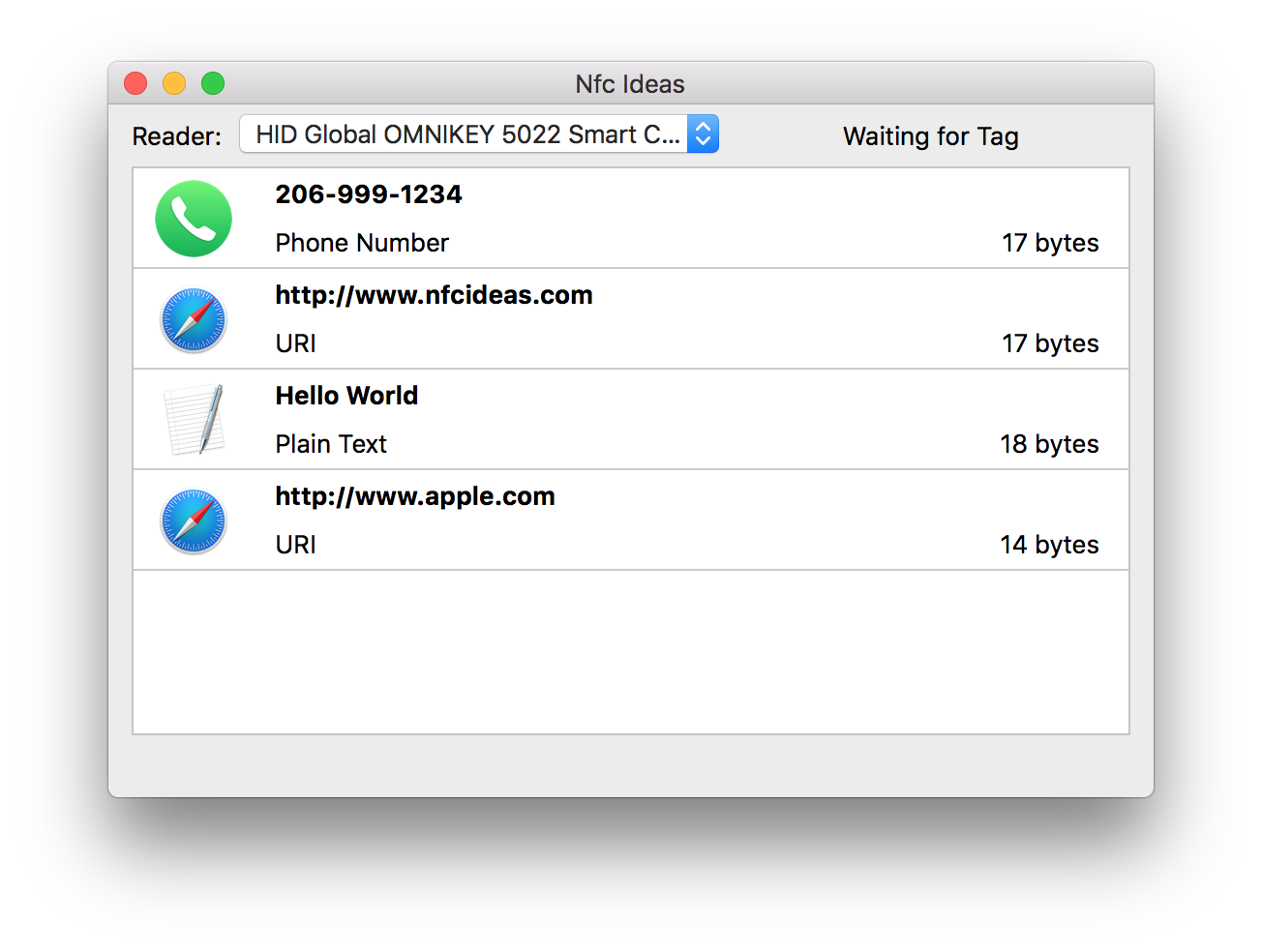1262x952 pixels.
Task: Click the 17 bytes label on the phone record
Action: pos(1050,243)
